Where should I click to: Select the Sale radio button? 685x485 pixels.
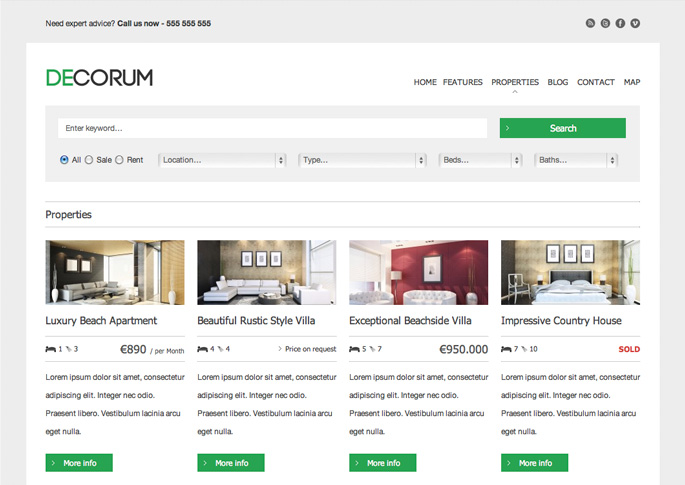pyautogui.click(x=89, y=160)
